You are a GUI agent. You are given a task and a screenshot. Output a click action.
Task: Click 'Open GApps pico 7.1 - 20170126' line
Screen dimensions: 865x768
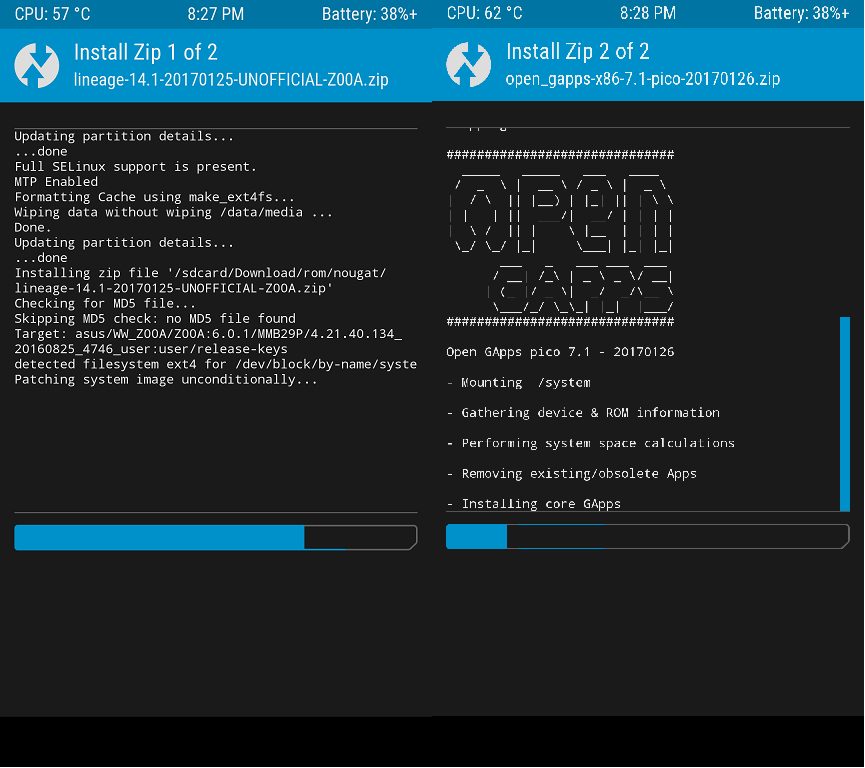coord(560,352)
